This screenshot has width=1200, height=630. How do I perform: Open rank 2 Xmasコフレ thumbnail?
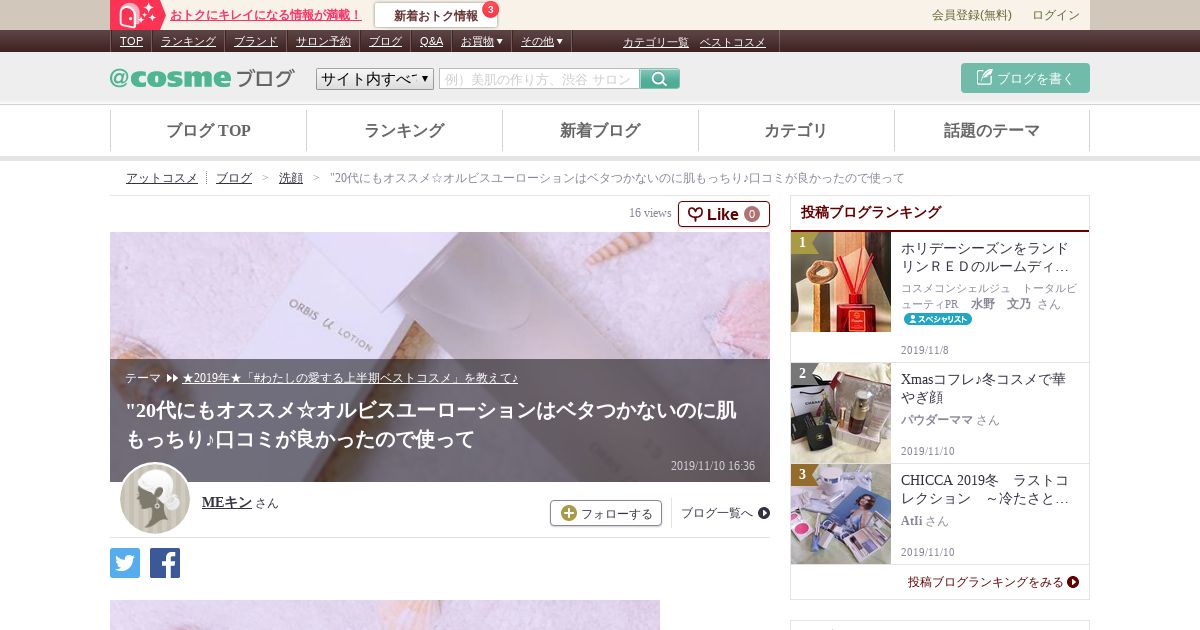point(841,413)
